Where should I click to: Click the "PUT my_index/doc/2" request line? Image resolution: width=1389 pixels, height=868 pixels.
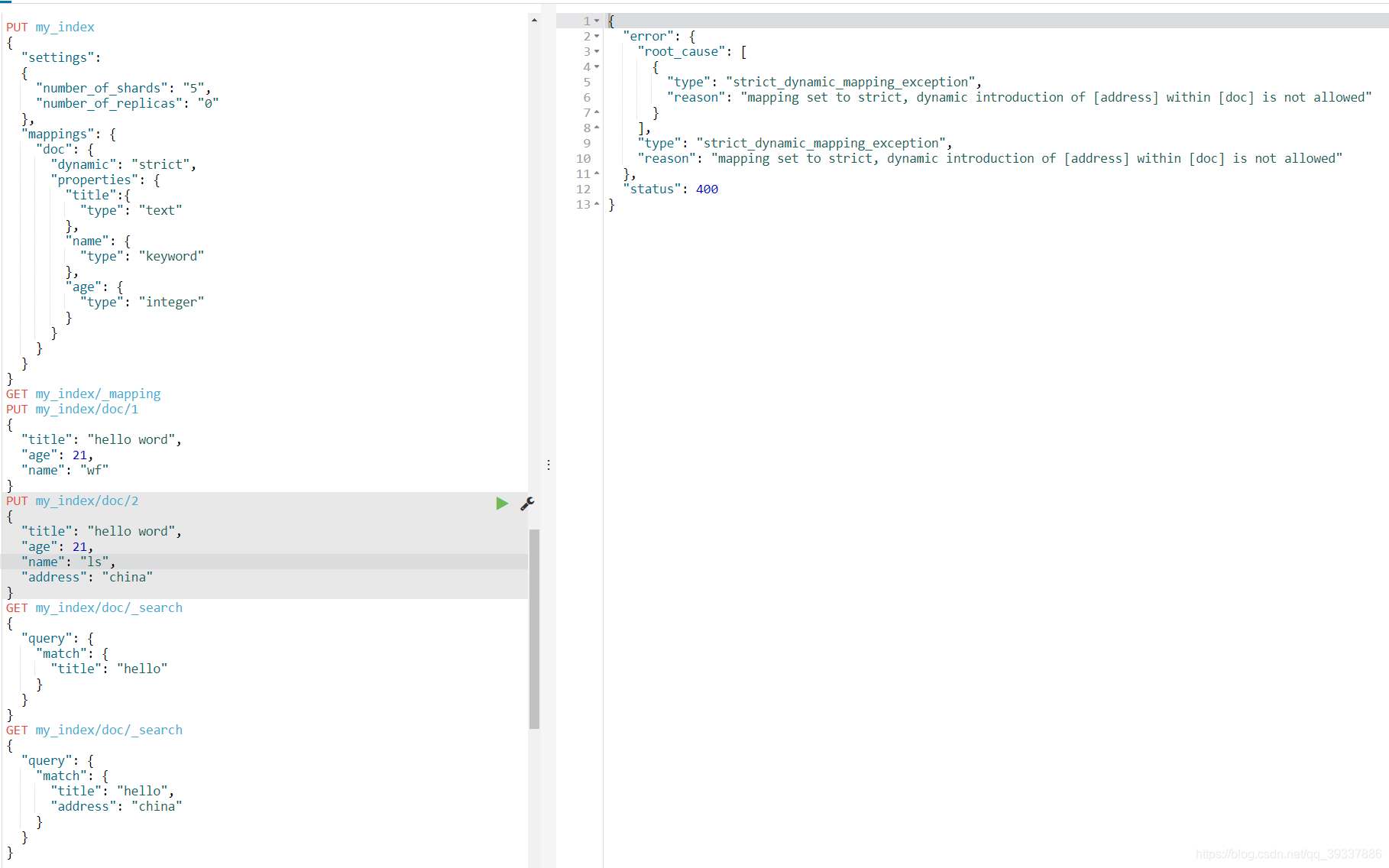[x=73, y=501]
